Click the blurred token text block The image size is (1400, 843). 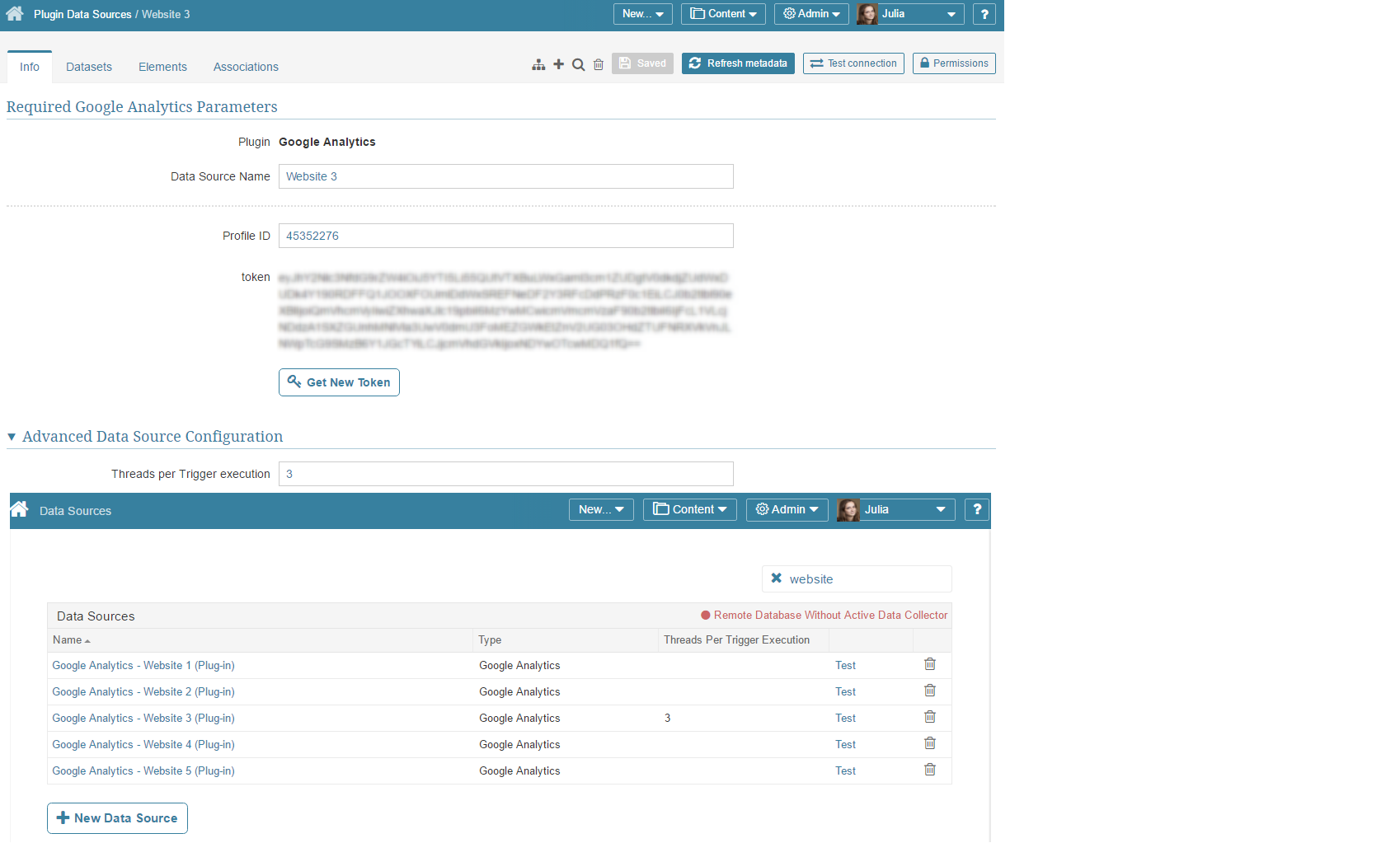505,311
